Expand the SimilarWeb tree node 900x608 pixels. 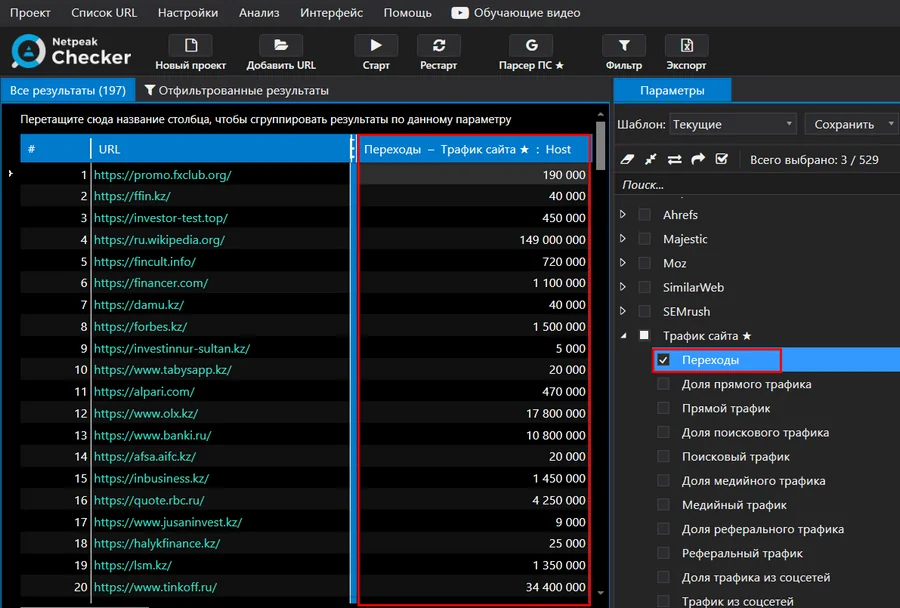click(623, 286)
